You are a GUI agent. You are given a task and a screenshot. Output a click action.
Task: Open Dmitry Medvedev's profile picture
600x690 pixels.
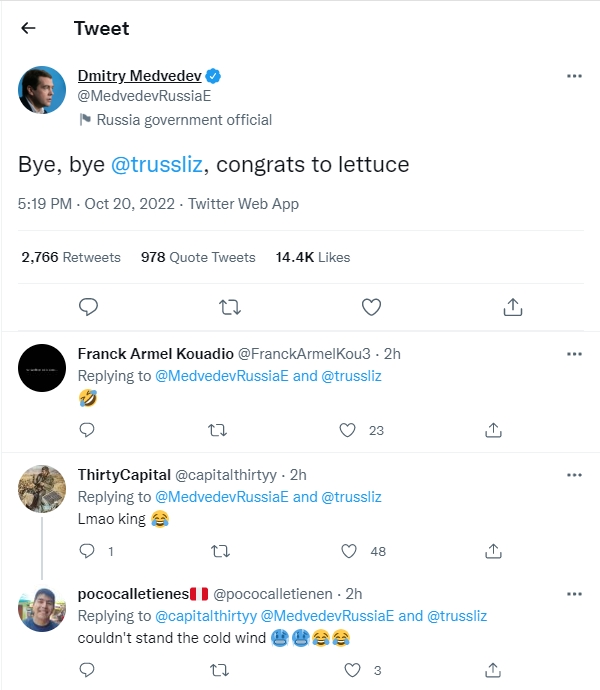[42, 90]
